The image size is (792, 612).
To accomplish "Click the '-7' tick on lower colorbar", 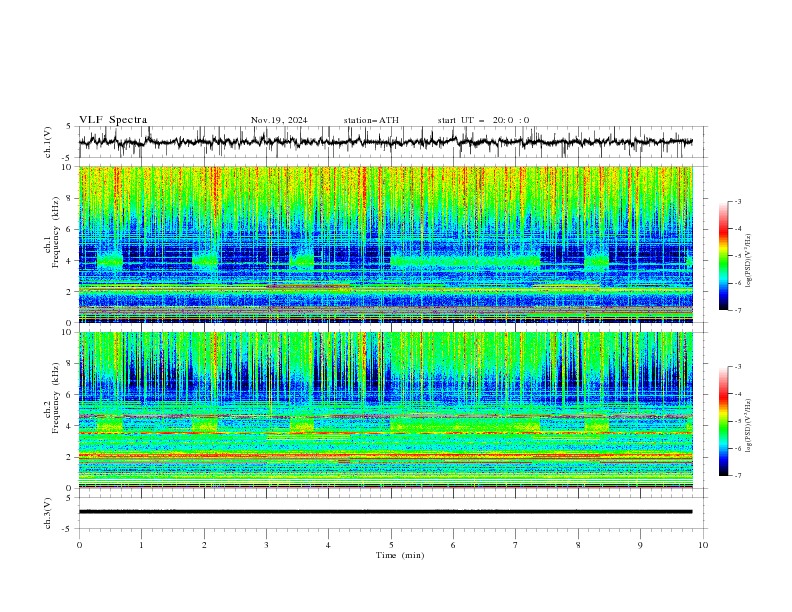I will (737, 475).
